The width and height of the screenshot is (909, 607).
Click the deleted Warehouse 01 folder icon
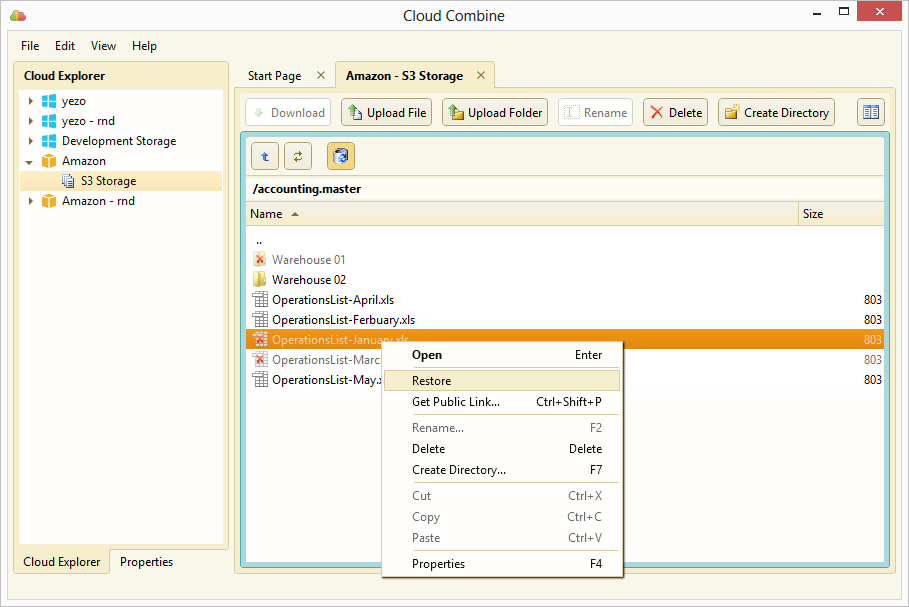[260, 259]
